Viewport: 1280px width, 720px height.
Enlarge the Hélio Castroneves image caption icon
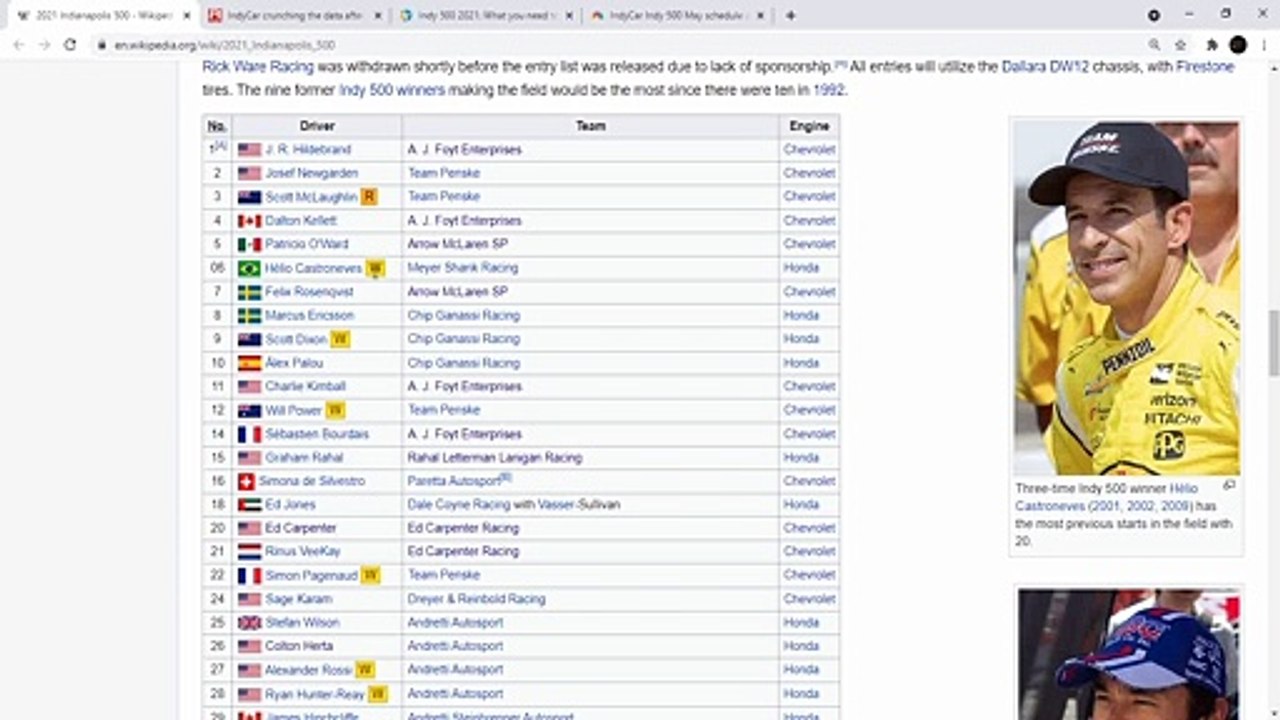point(1229,486)
